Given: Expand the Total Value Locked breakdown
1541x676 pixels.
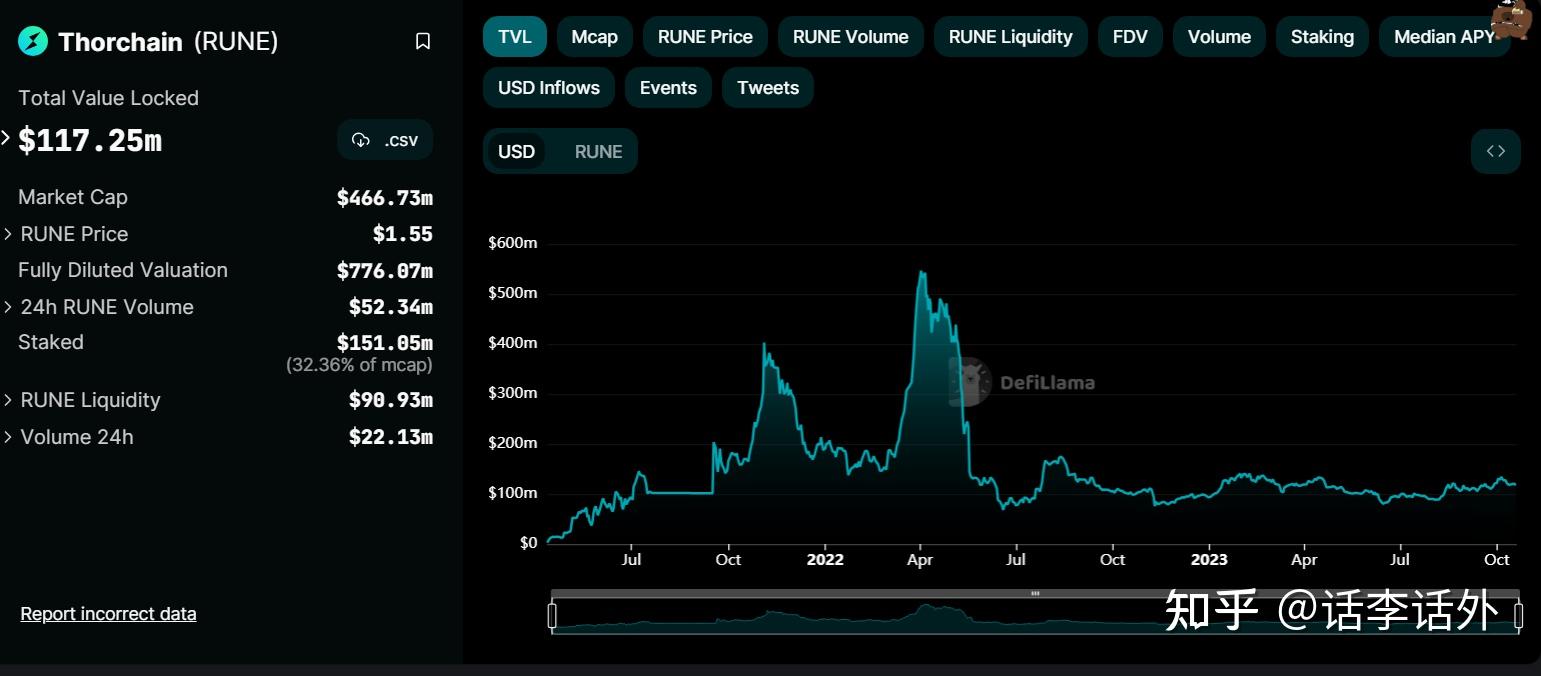Looking at the screenshot, I should click(7, 140).
